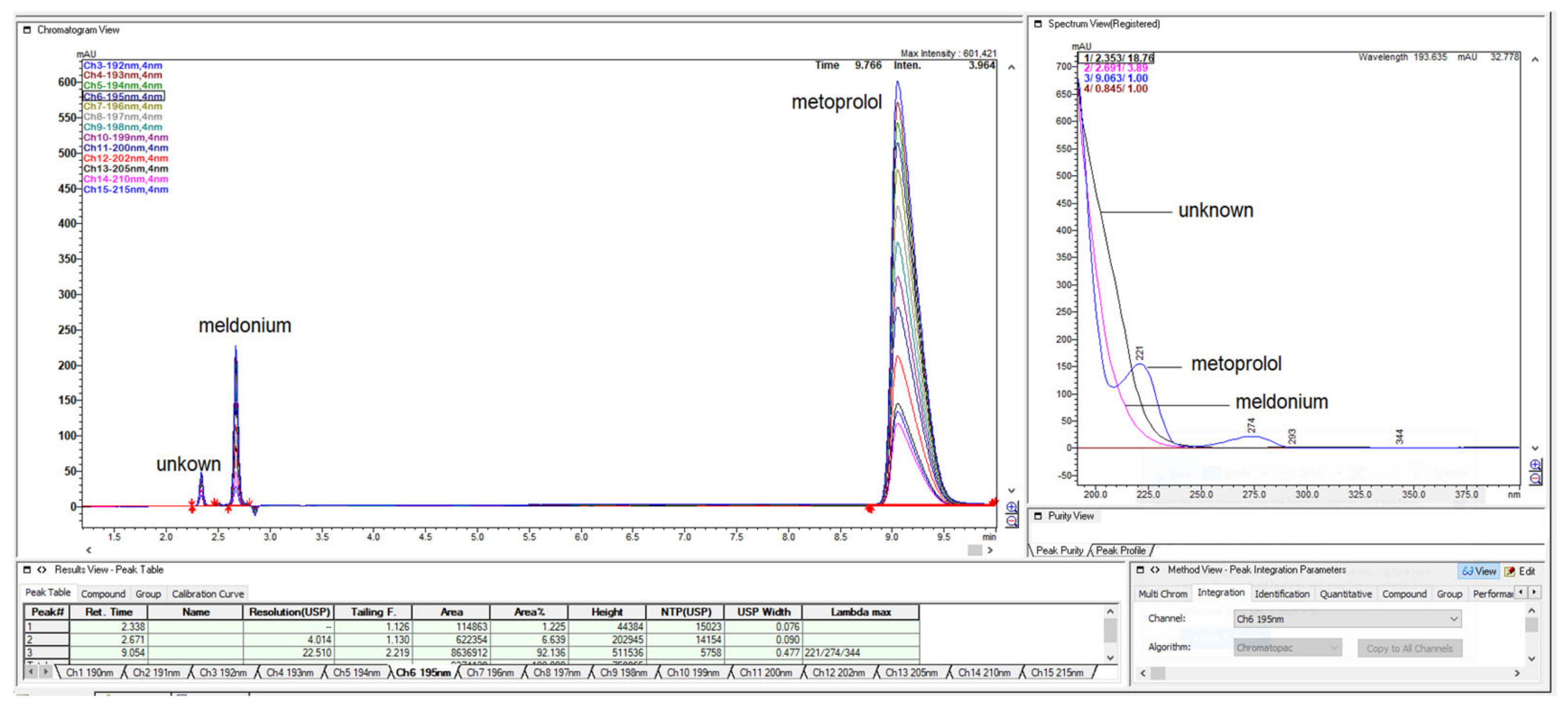Open Compound tab in Method View
This screenshot has height=709, width=1568.
pyautogui.click(x=1404, y=594)
